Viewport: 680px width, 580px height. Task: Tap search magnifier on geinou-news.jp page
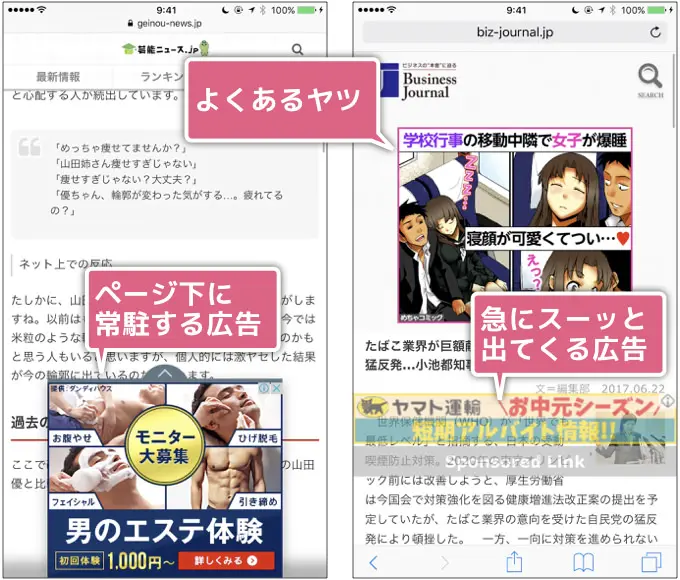pyautogui.click(x=298, y=49)
